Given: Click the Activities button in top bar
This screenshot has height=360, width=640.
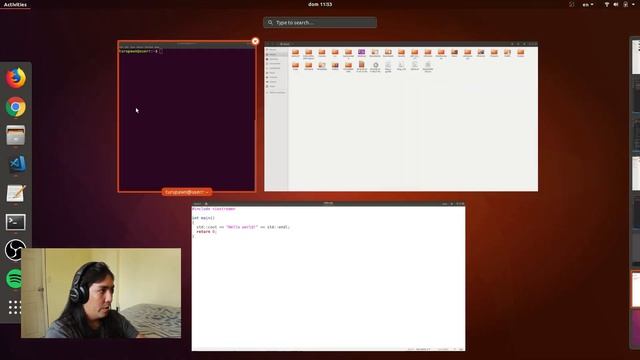Looking at the screenshot, I should tap(15, 4).
